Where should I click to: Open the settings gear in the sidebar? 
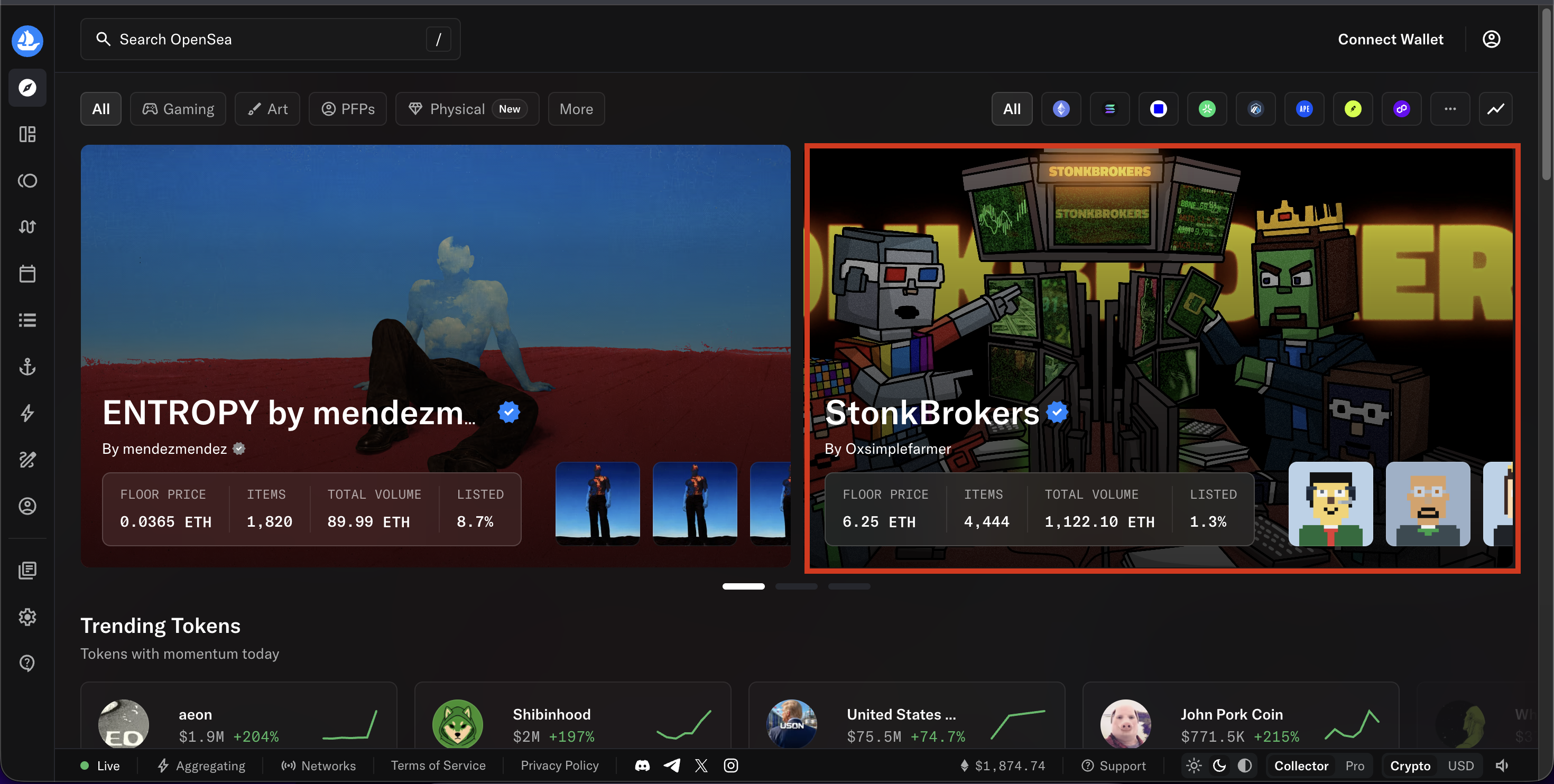(27, 617)
